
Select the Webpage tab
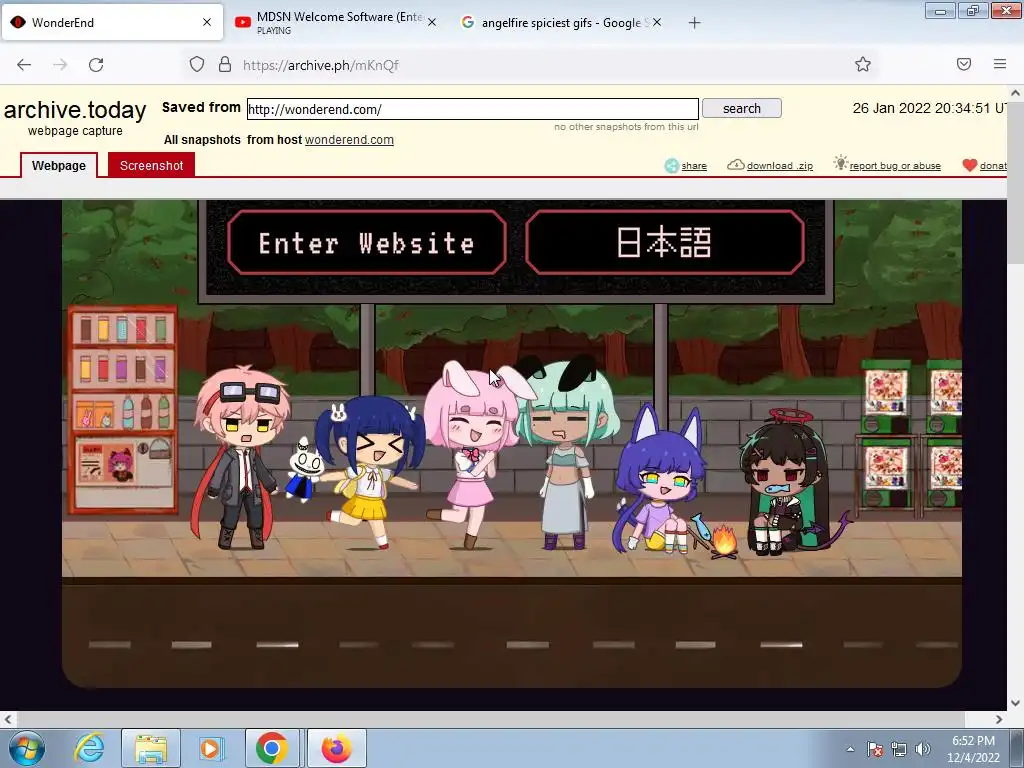click(x=59, y=165)
